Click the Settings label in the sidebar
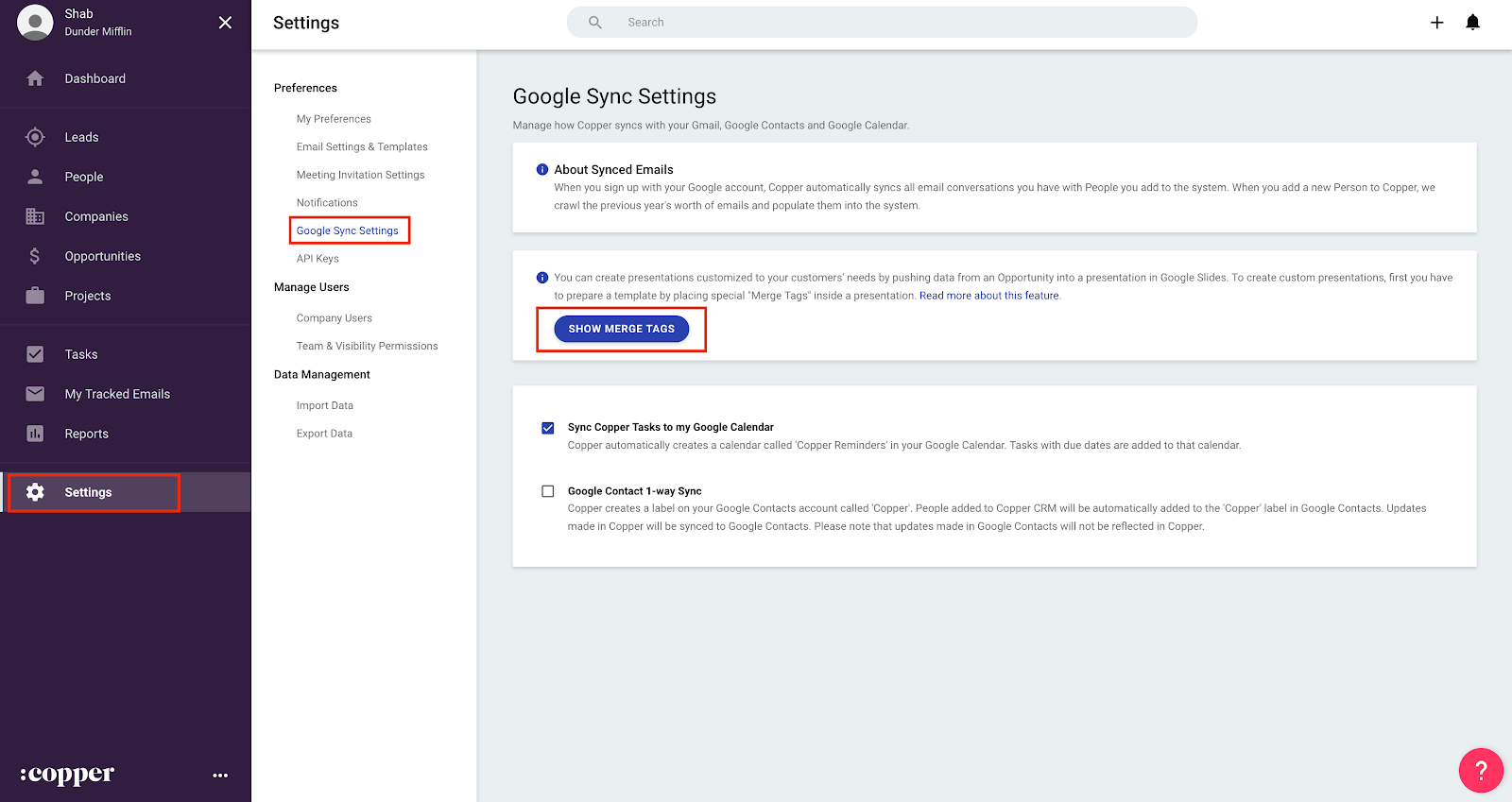1512x802 pixels. [x=88, y=492]
